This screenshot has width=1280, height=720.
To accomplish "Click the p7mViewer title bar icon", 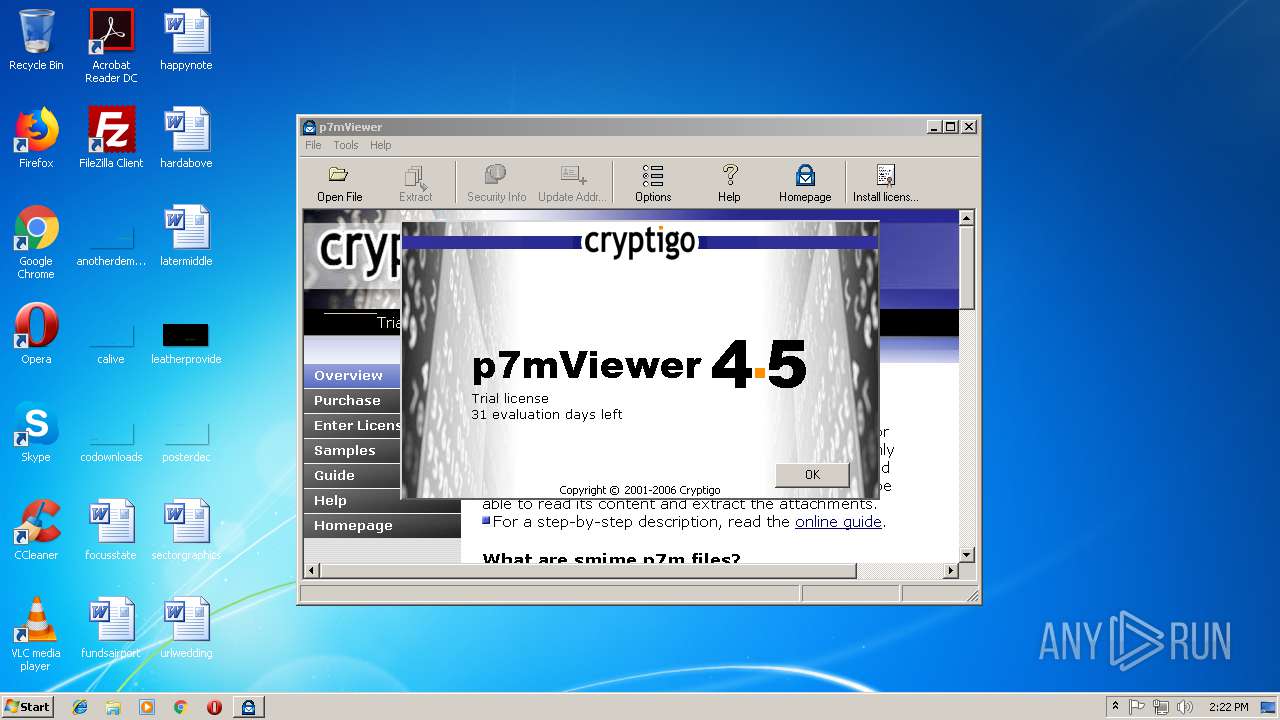I will pyautogui.click(x=310, y=127).
